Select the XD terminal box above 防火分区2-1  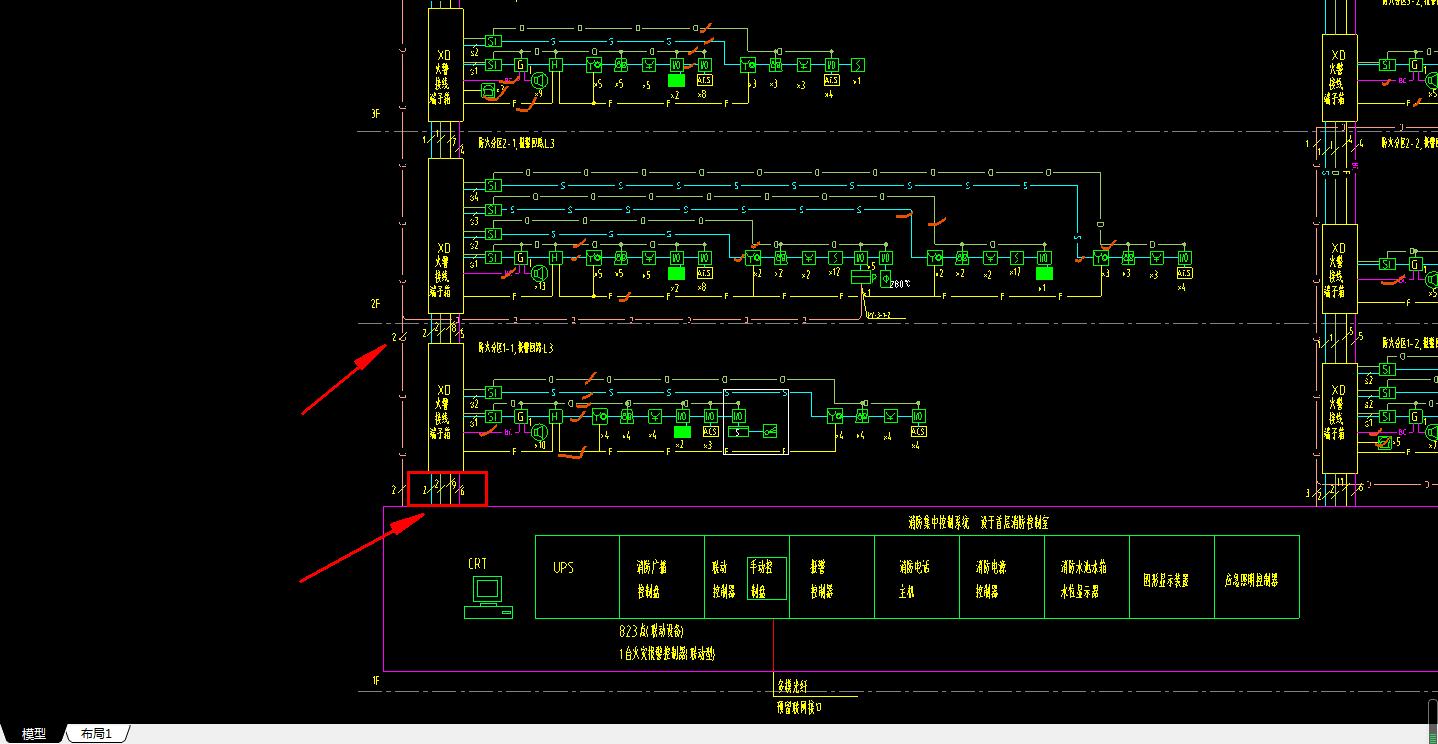pos(446,66)
